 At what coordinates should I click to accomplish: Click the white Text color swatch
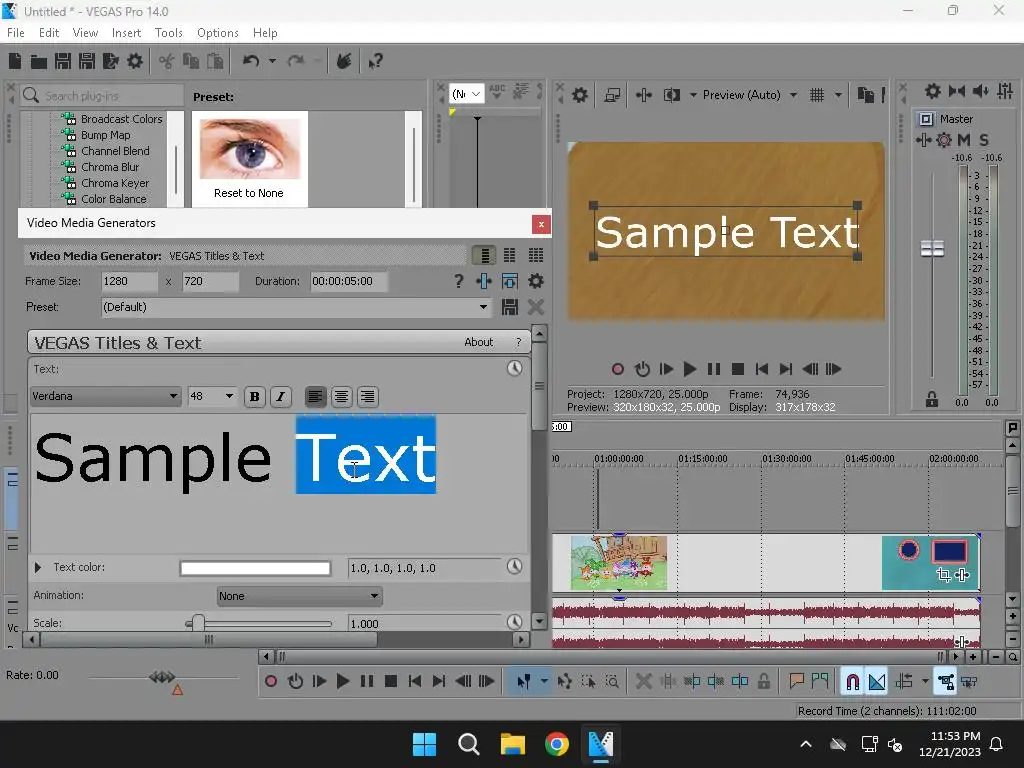pyautogui.click(x=255, y=568)
